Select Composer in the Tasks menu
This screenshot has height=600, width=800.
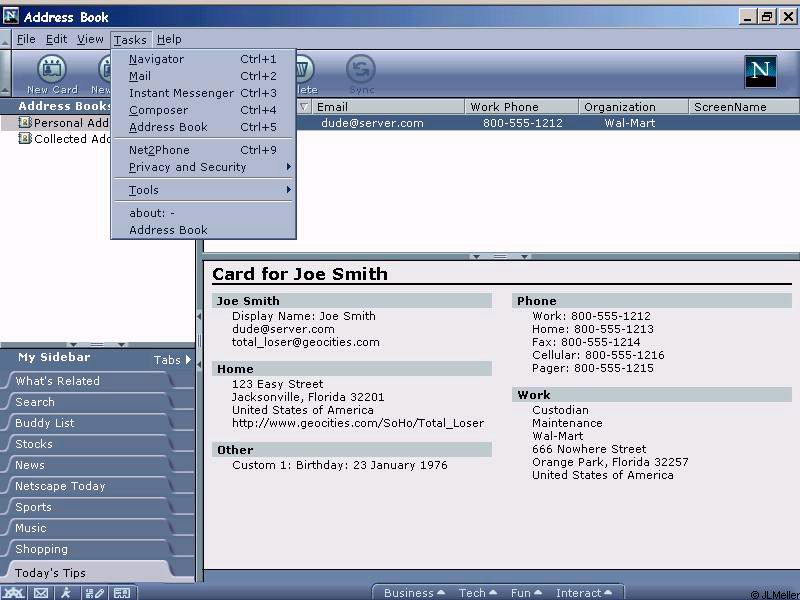203,110
